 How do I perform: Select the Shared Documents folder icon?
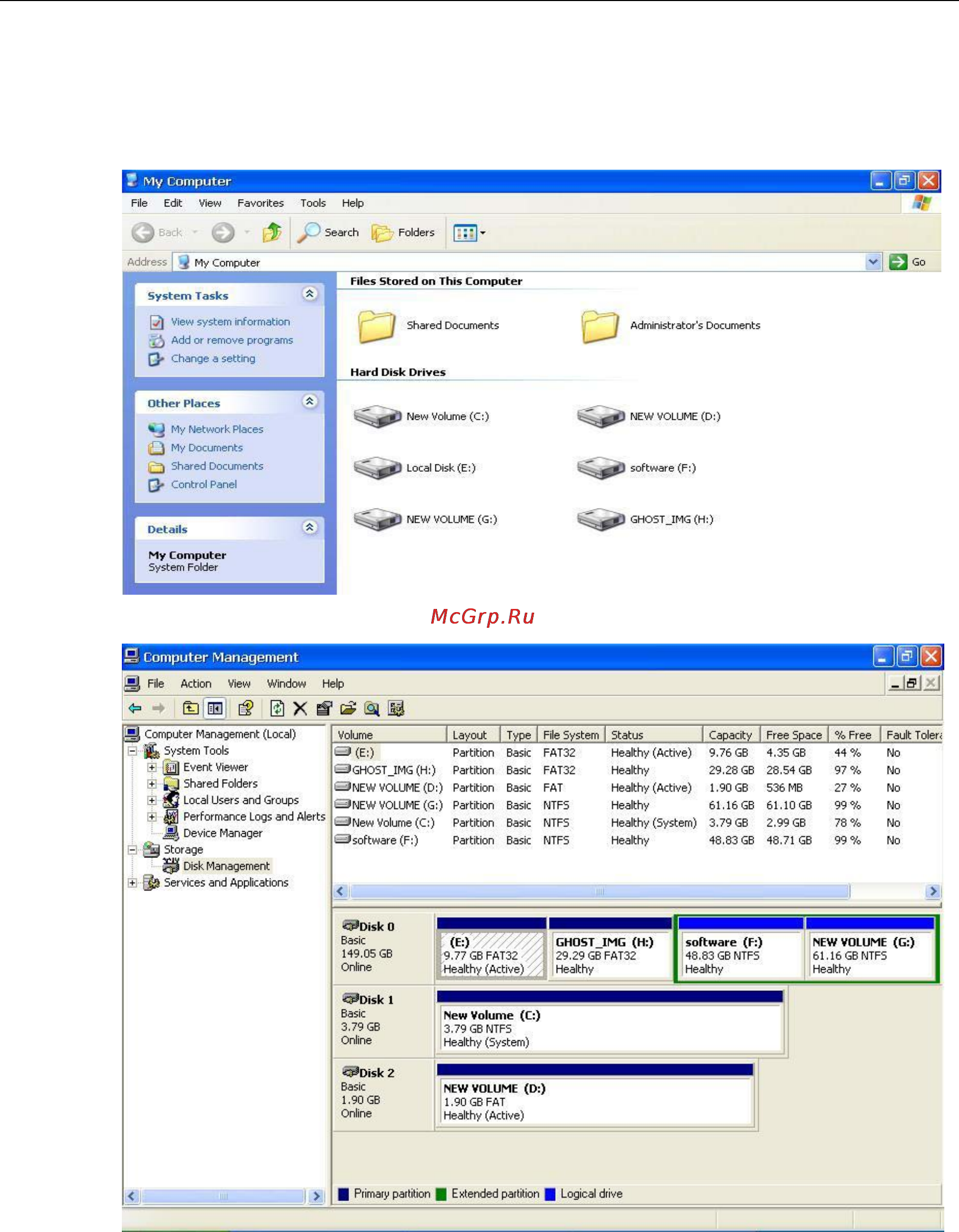point(376,326)
